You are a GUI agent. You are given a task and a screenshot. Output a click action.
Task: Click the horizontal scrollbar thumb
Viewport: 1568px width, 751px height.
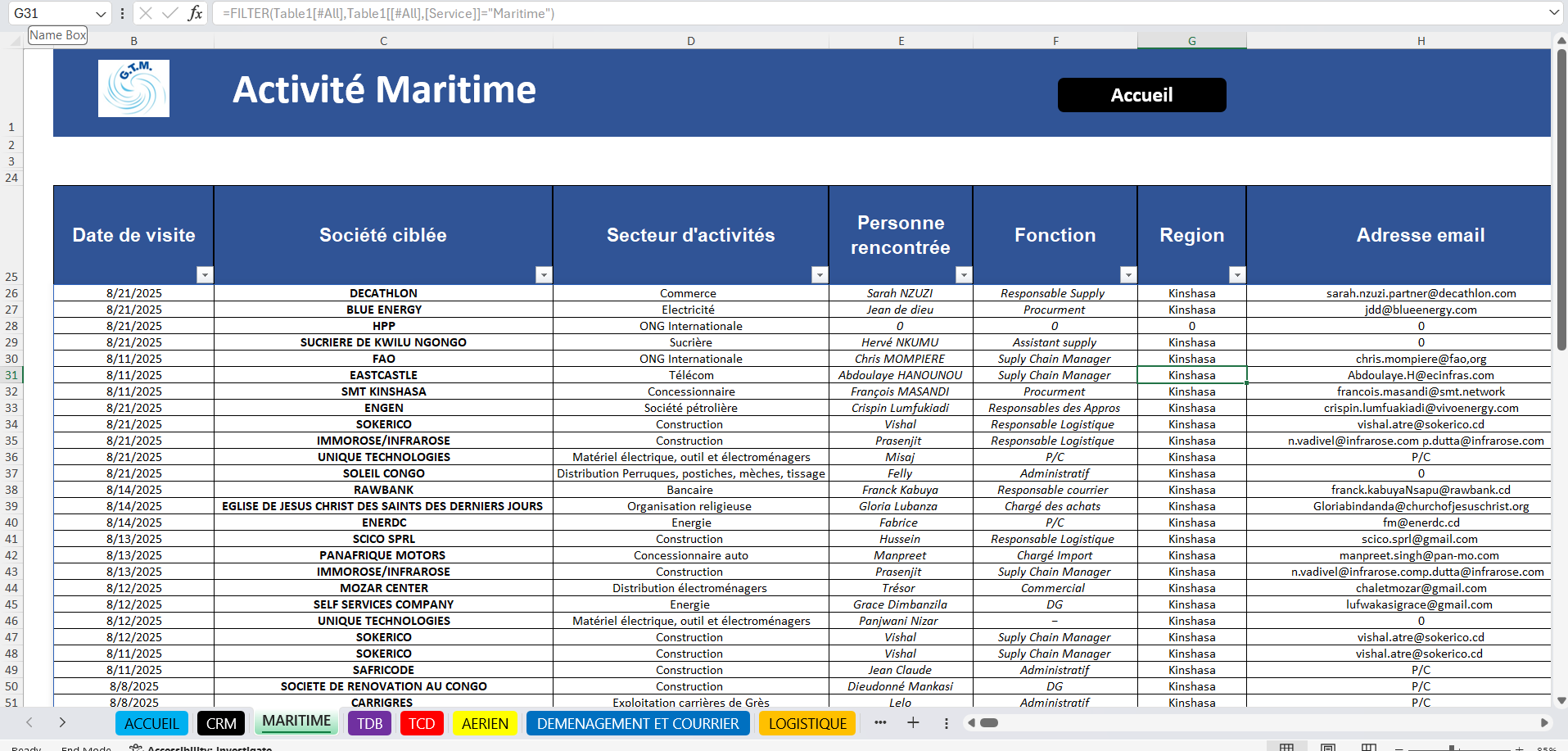tap(989, 723)
